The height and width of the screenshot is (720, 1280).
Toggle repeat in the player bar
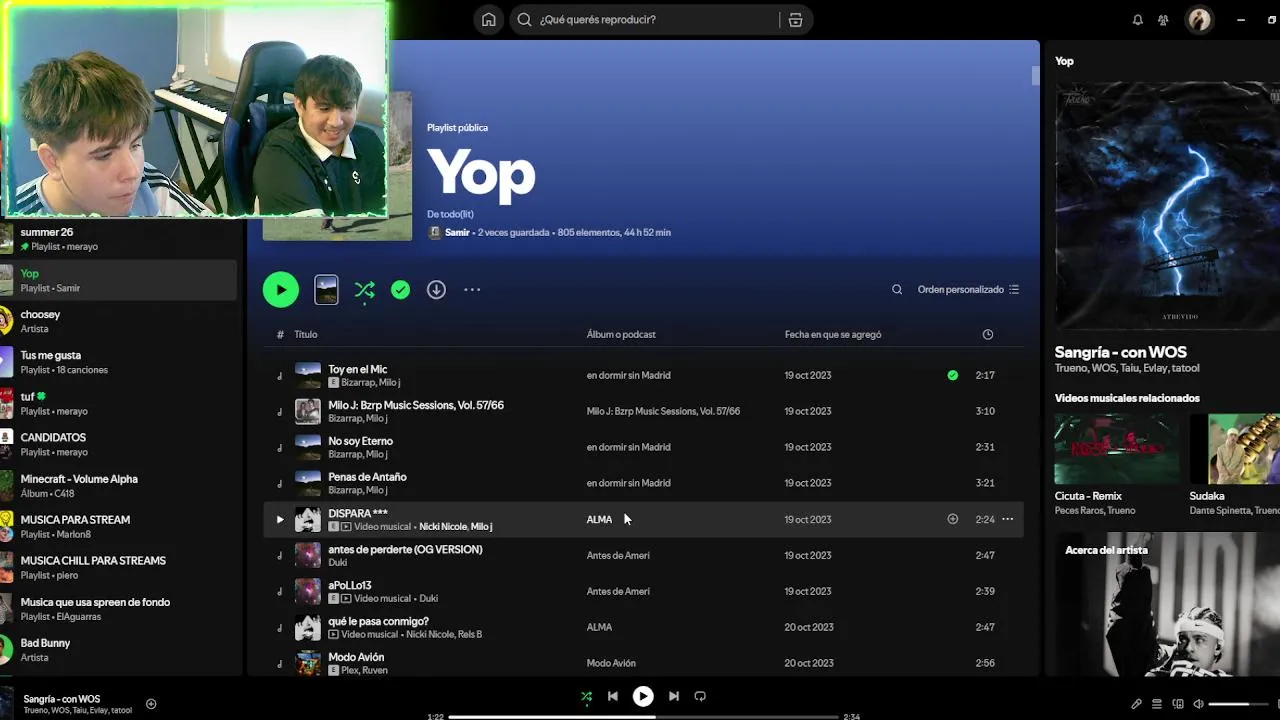coord(700,696)
